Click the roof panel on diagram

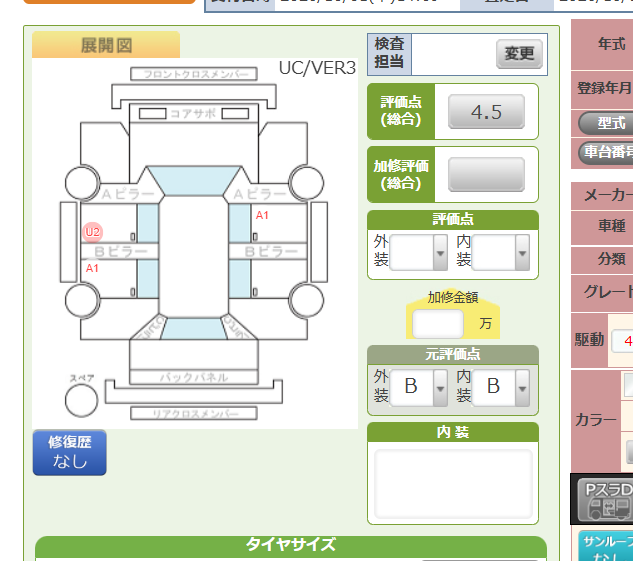pos(194,257)
